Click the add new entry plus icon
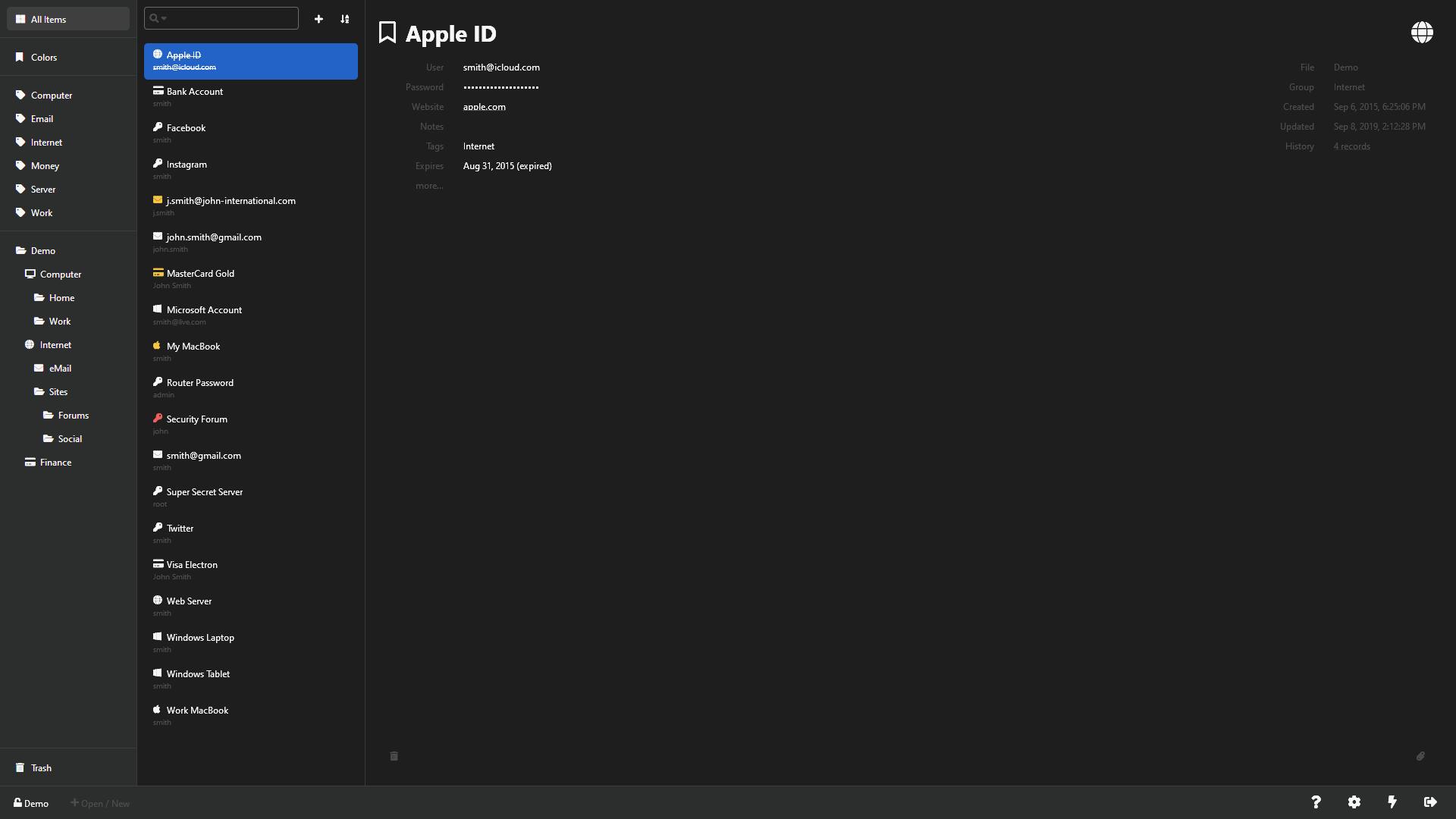Screen dimensions: 1456x819 click(x=318, y=19)
